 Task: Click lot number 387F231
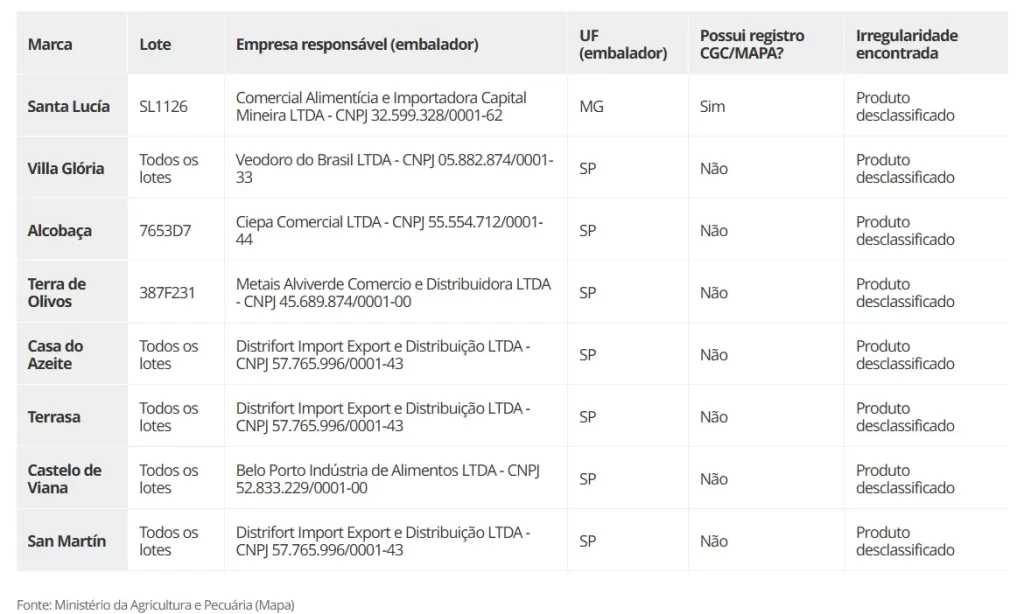point(167,292)
